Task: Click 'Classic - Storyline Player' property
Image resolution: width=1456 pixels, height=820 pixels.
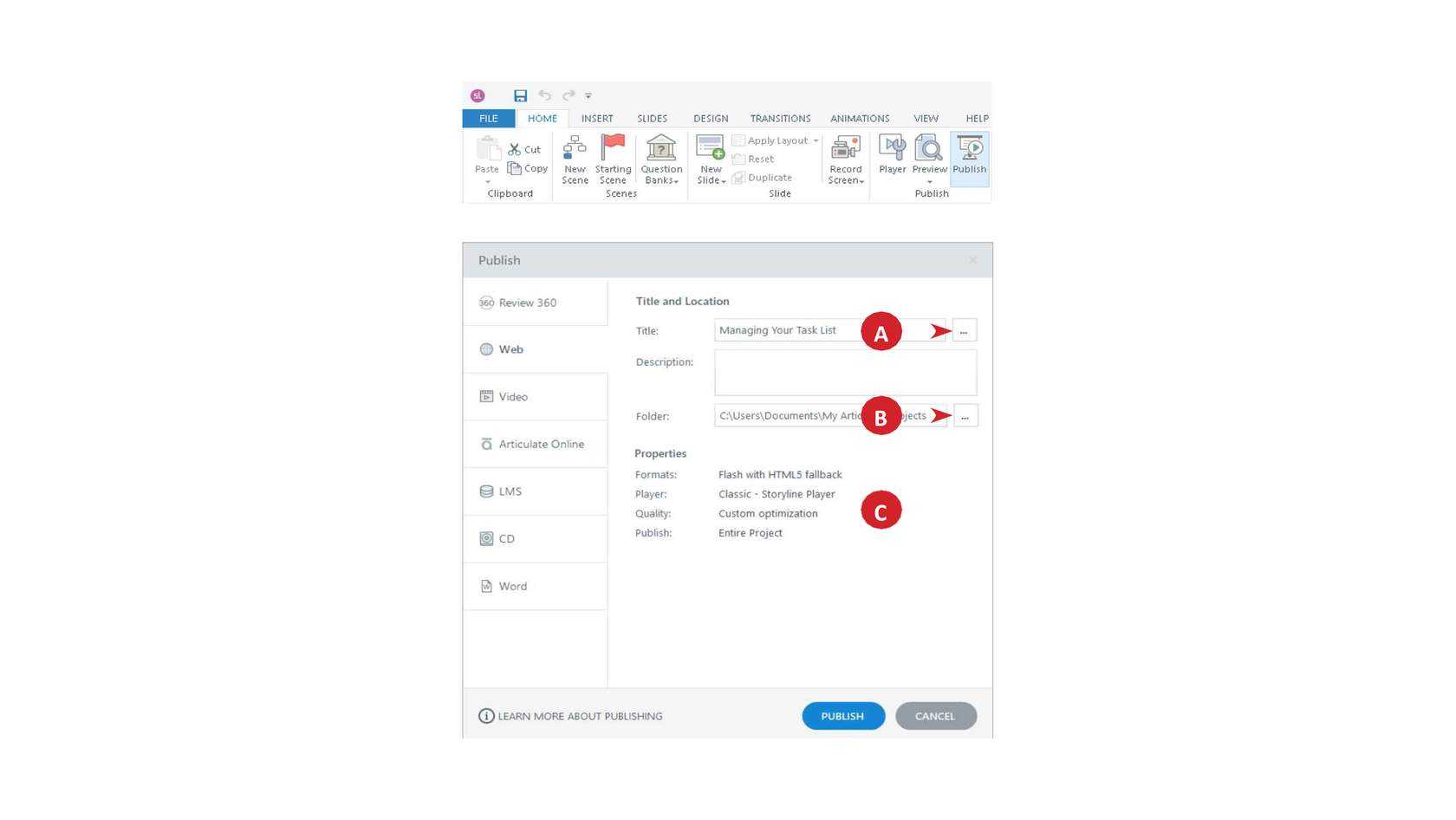Action: pos(777,494)
